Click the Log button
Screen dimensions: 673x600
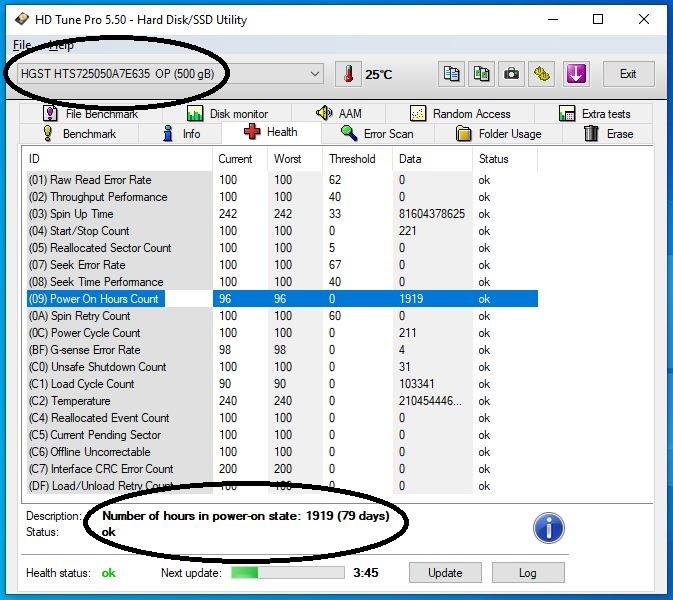point(527,573)
